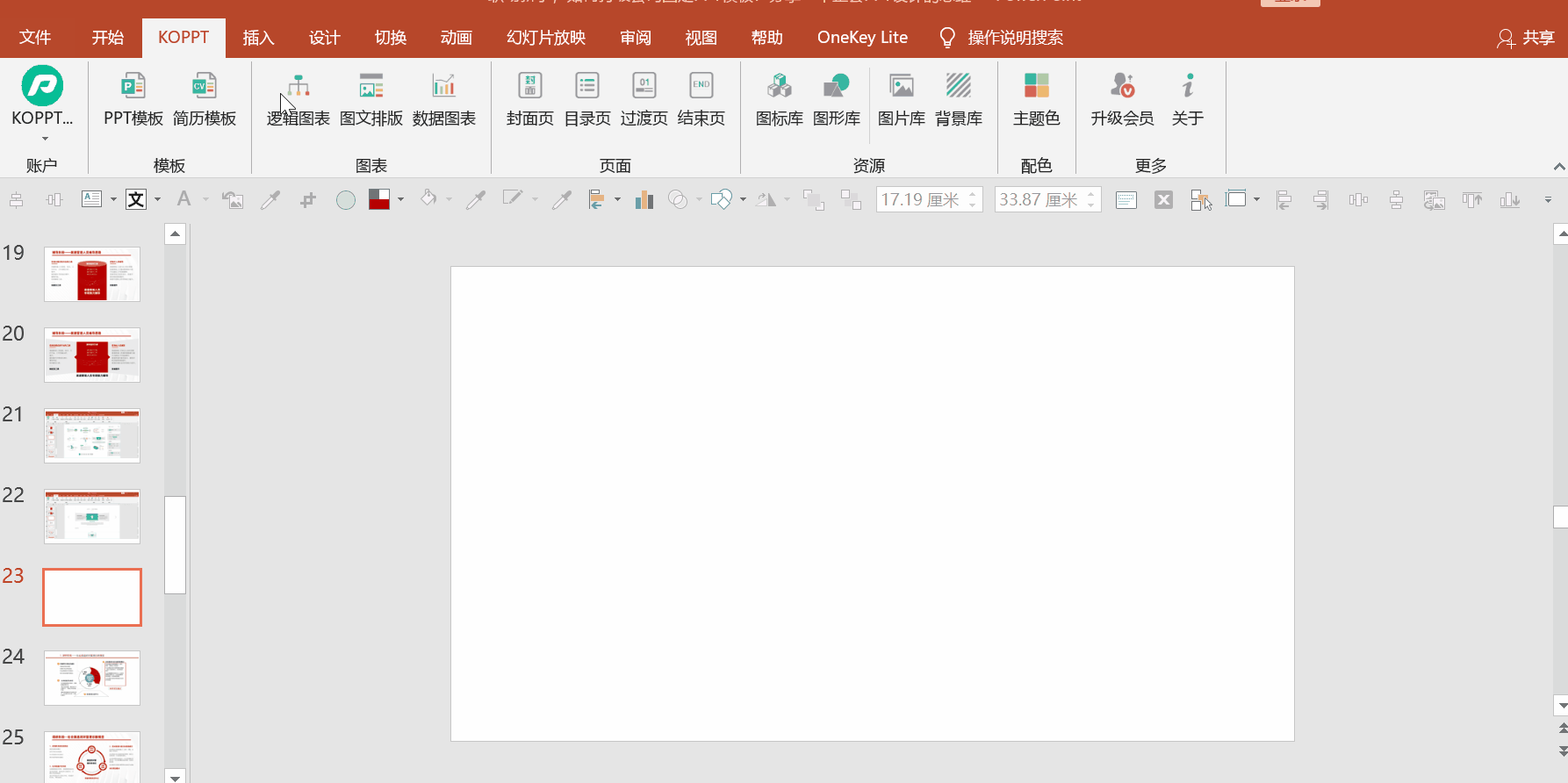Screen dimensions: 1568x783
Task: Select blank slide 23 thumbnail
Action: [x=92, y=597]
